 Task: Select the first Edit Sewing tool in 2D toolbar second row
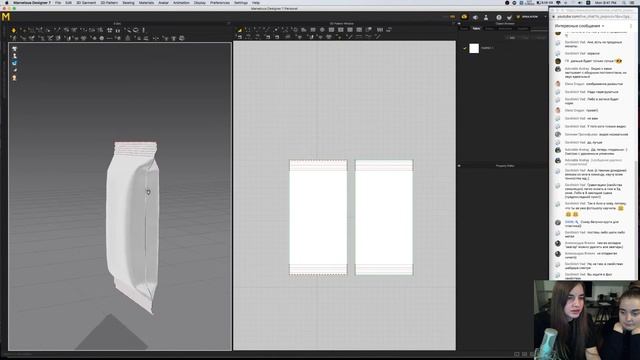tap(240, 37)
